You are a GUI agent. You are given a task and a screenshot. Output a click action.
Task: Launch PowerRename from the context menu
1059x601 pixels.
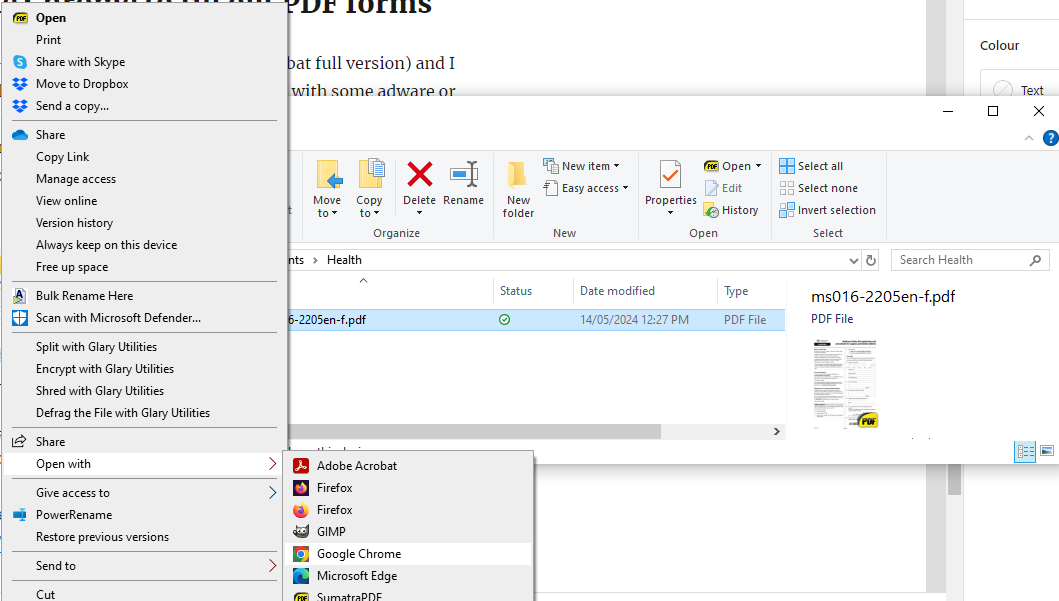coord(144,515)
